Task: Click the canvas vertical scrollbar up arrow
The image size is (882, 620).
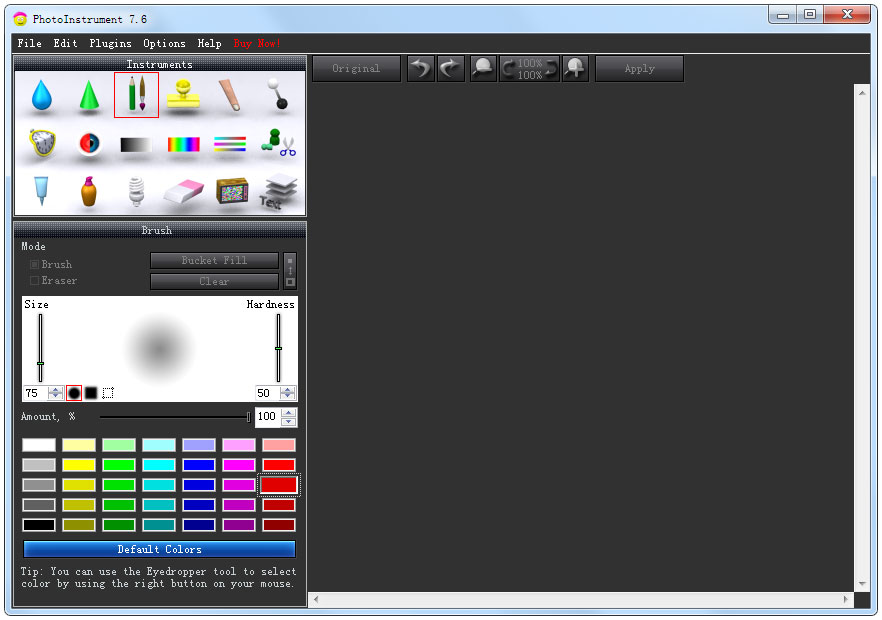Action: click(862, 93)
